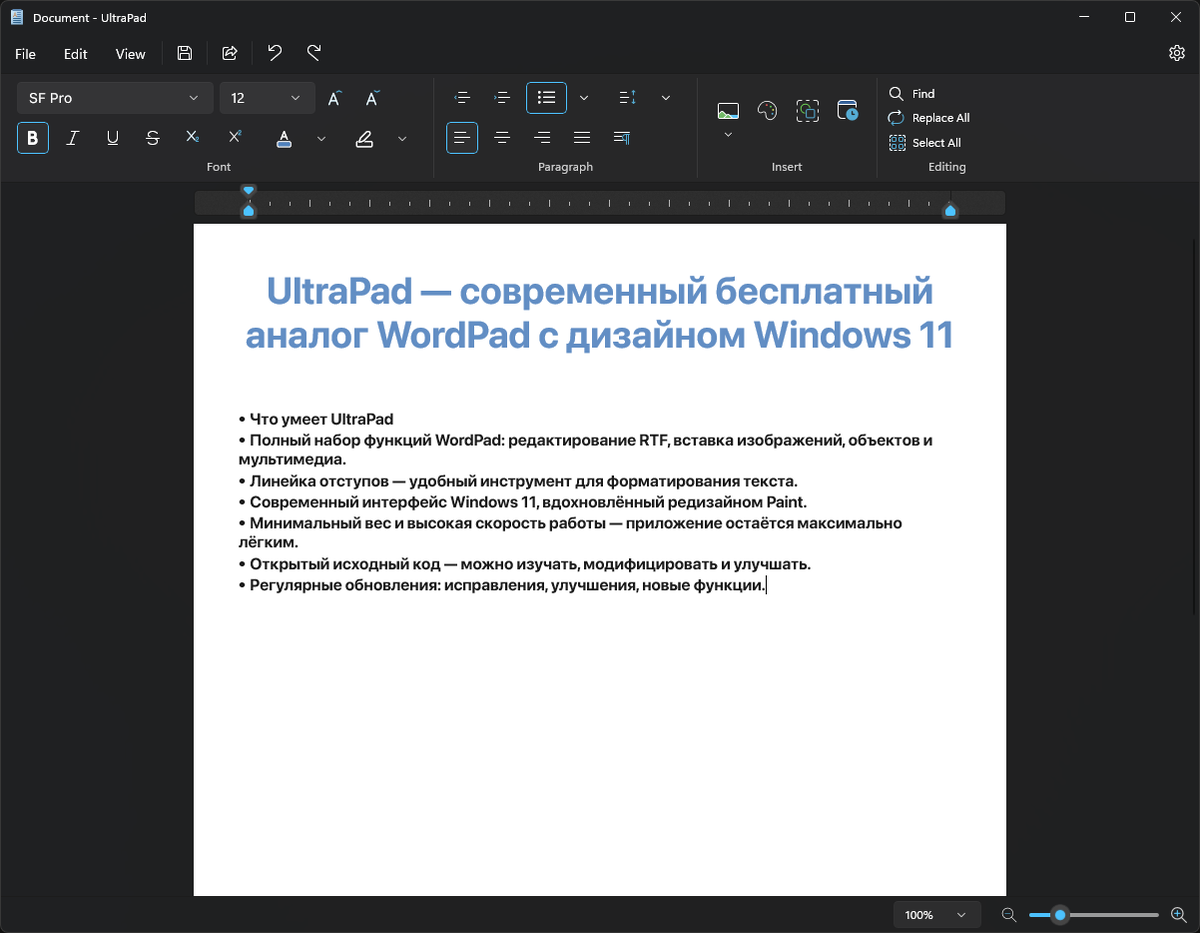Click the first-line indent marker on ruler

tap(248, 190)
